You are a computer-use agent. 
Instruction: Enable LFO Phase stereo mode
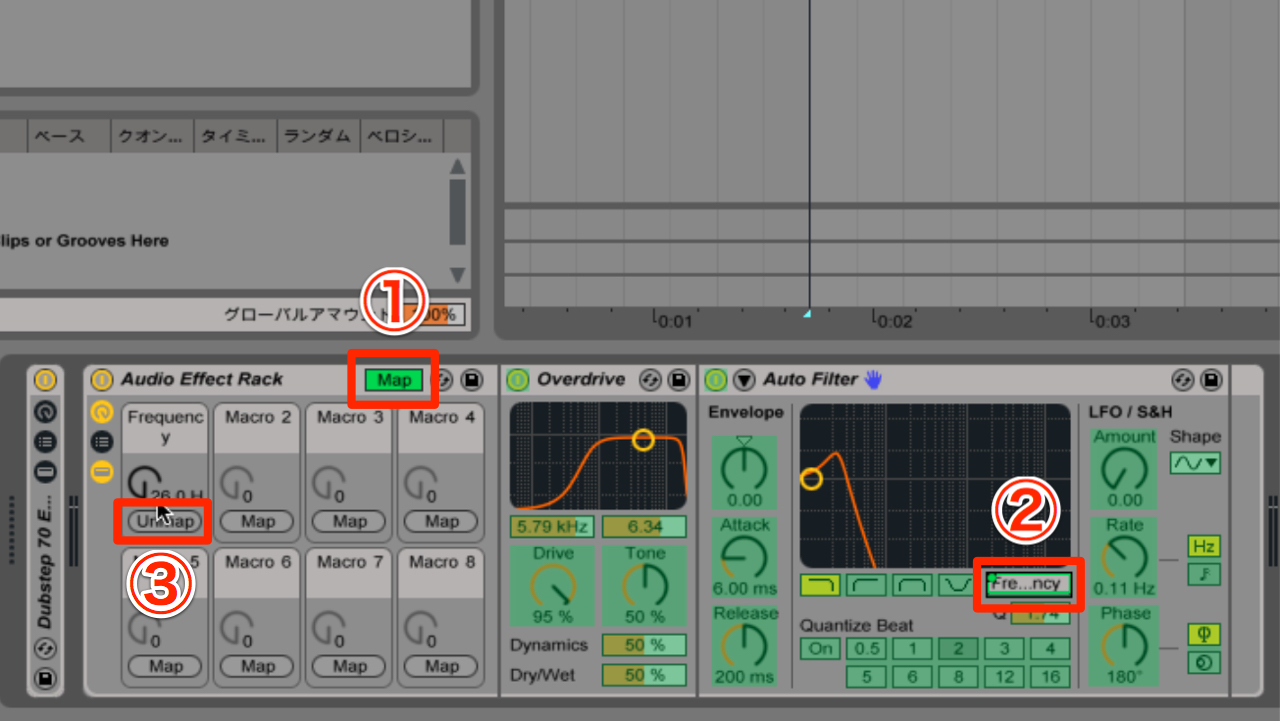[1204, 634]
